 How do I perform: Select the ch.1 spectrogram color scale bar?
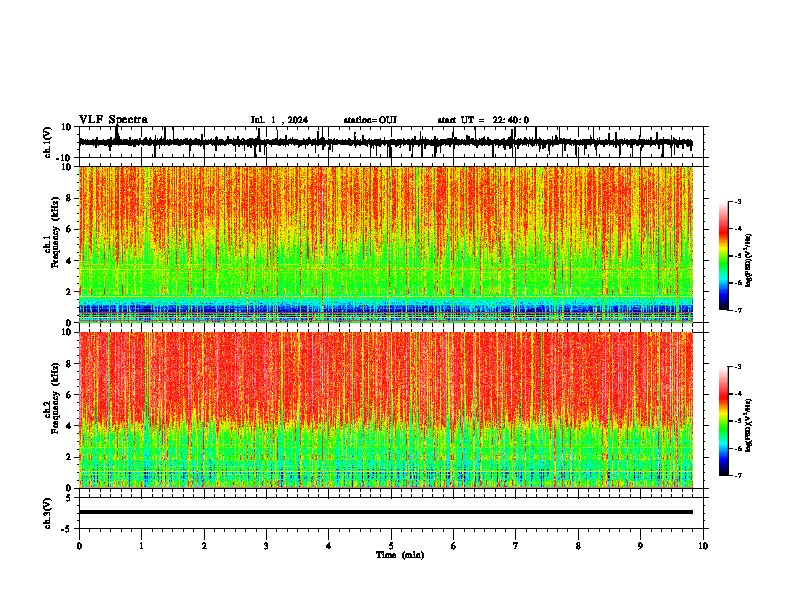[724, 256]
